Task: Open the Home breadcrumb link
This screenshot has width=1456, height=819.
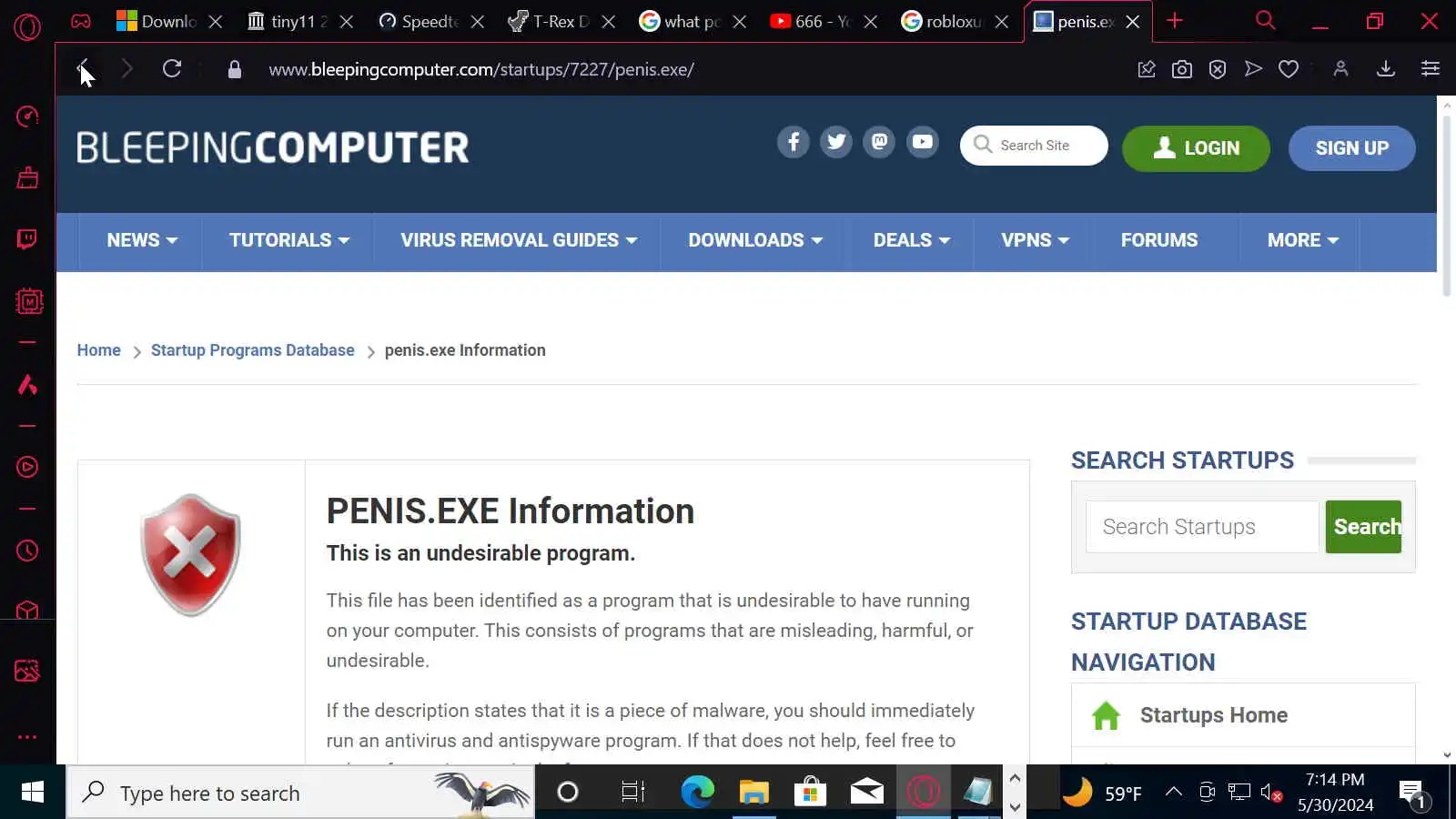Action: tap(99, 350)
